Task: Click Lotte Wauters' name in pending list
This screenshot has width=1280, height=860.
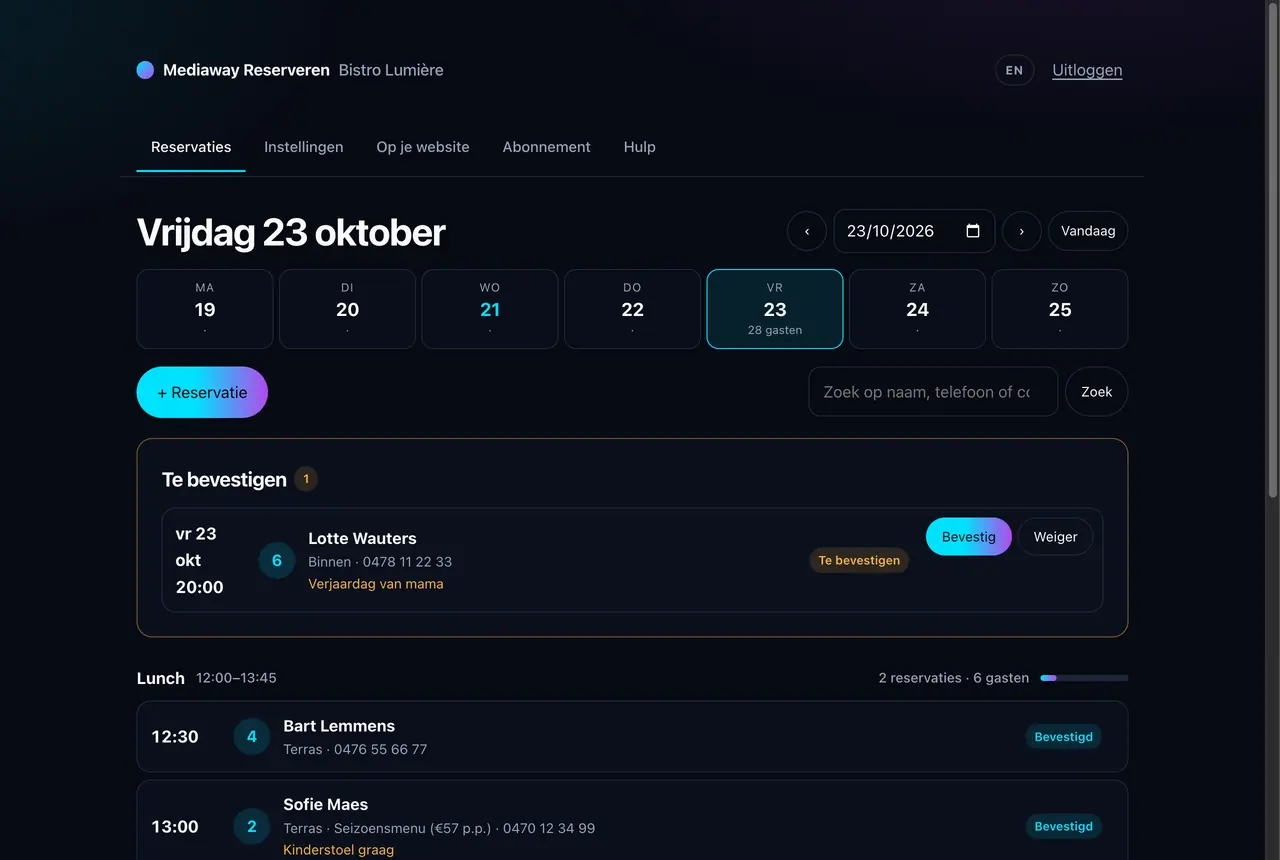Action: coord(362,538)
